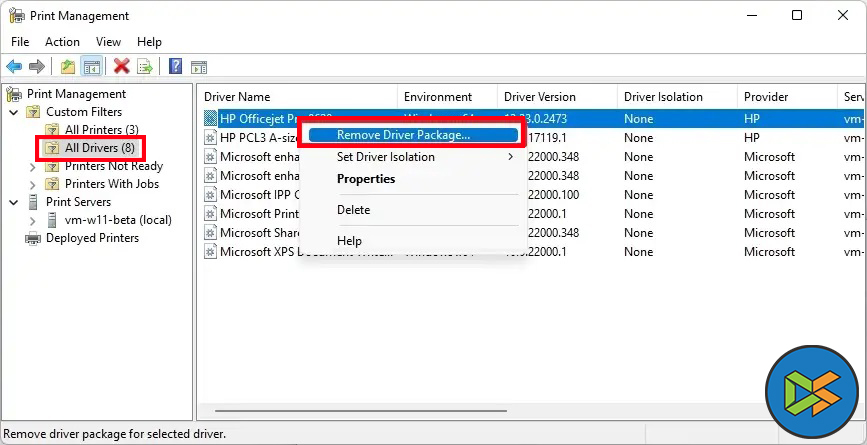Sort by the Driver Isolation column header

point(663,97)
